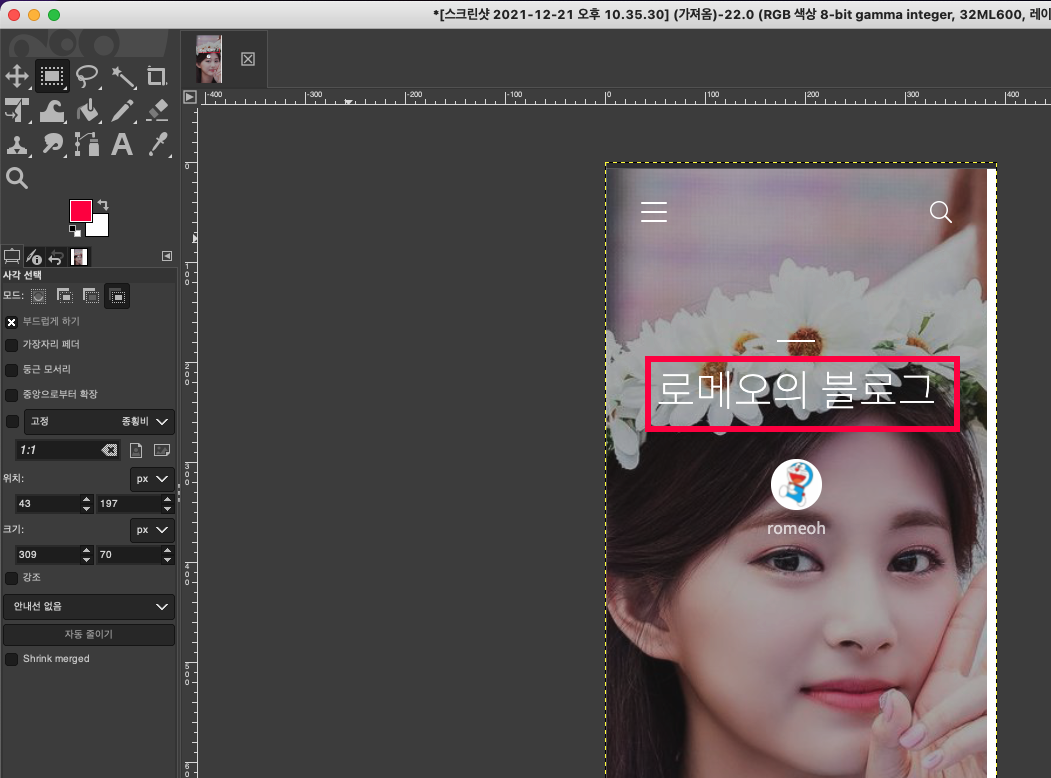Image resolution: width=1051 pixels, height=778 pixels.
Task: Open the tool options dock configuration menu
Action: coord(167,256)
